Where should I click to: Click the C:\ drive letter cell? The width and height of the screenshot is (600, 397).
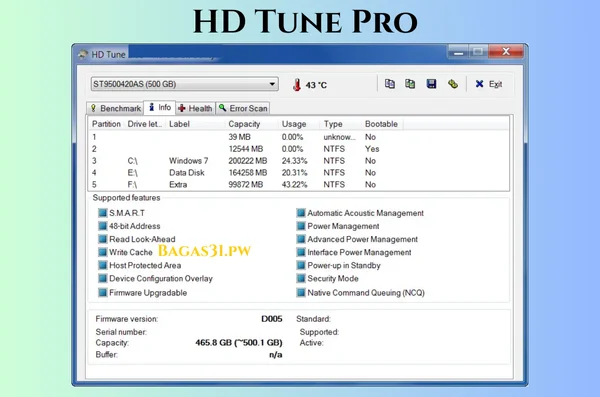pos(132,161)
